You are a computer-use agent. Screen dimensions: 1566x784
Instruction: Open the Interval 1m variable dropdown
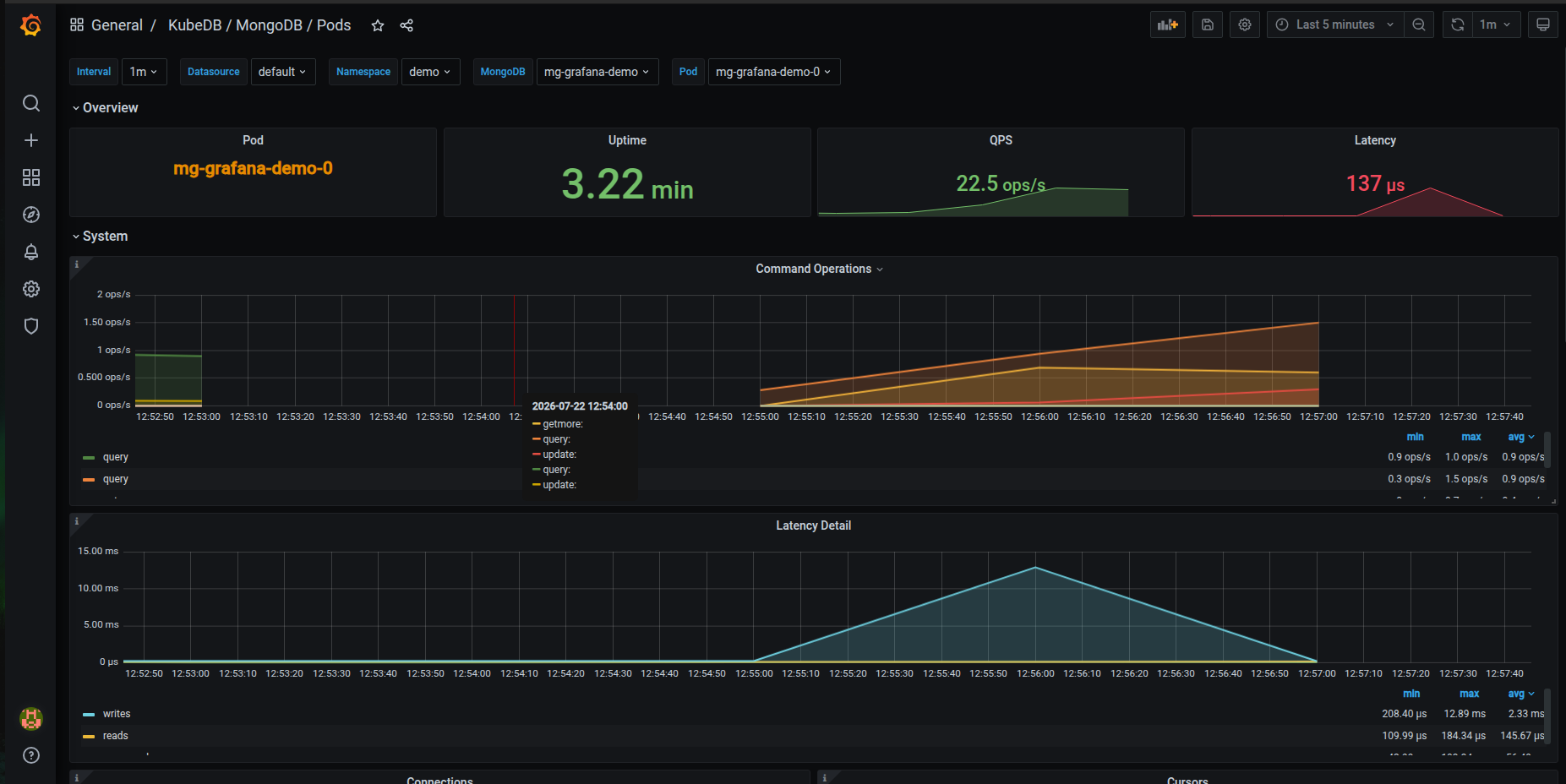145,72
